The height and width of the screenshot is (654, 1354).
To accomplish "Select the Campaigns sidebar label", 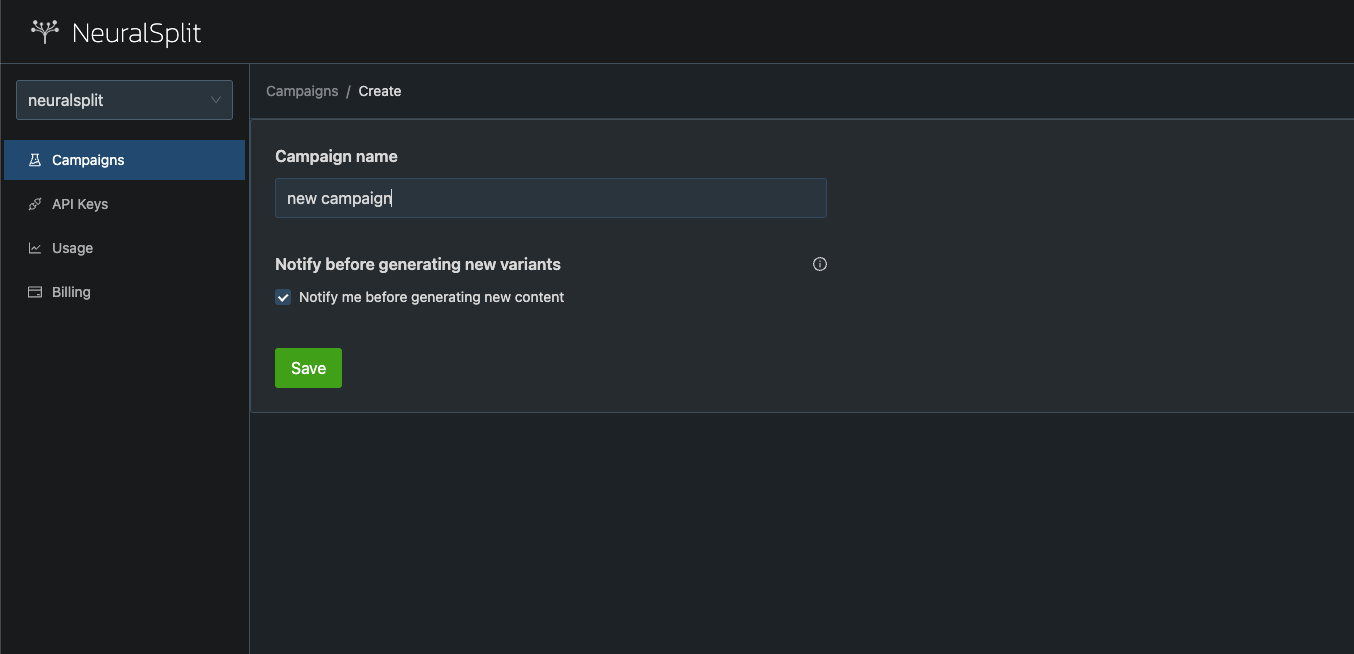I will pos(88,160).
